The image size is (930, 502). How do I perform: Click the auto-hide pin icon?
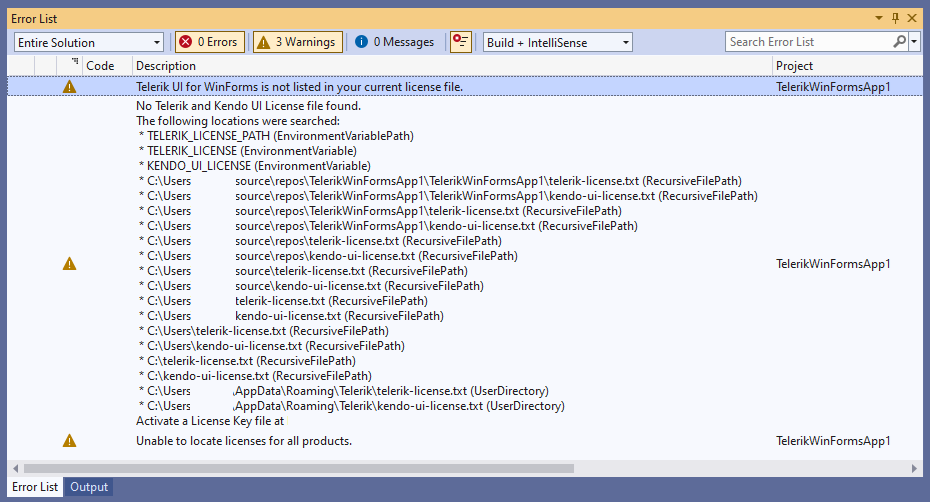tap(896, 18)
